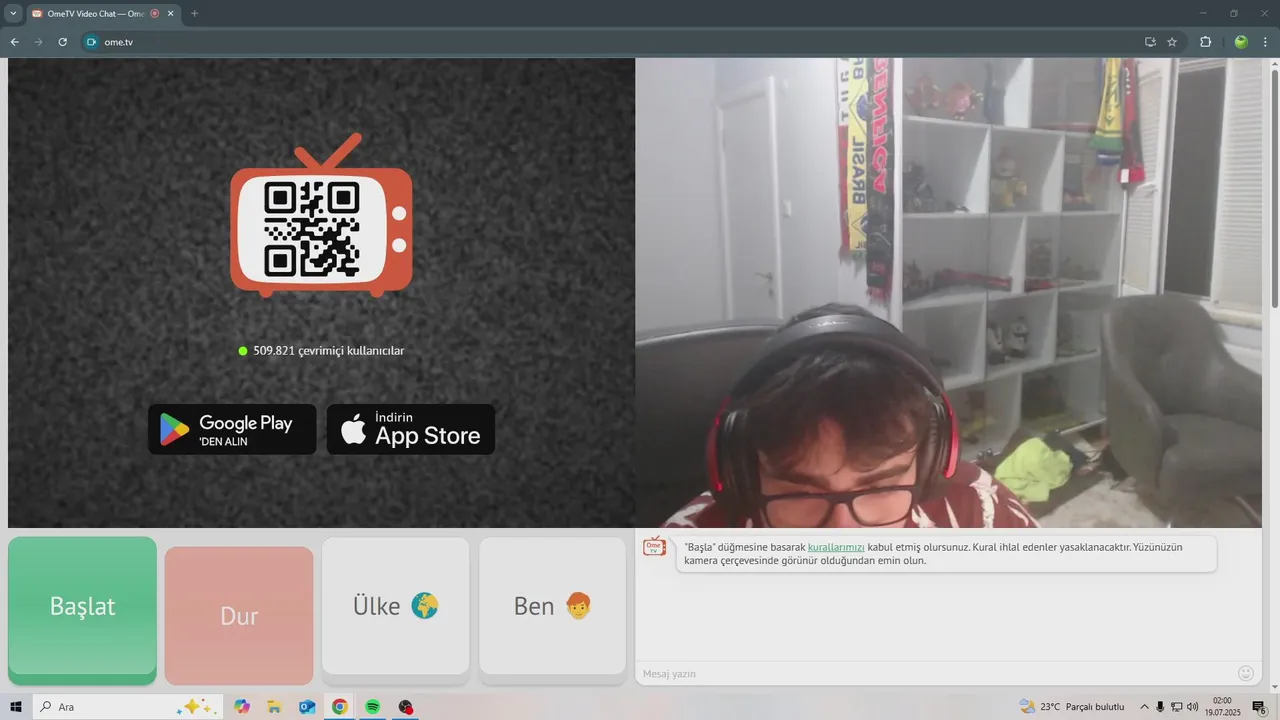Open File Explorer from the taskbar
The width and height of the screenshot is (1280, 720).
(274, 707)
